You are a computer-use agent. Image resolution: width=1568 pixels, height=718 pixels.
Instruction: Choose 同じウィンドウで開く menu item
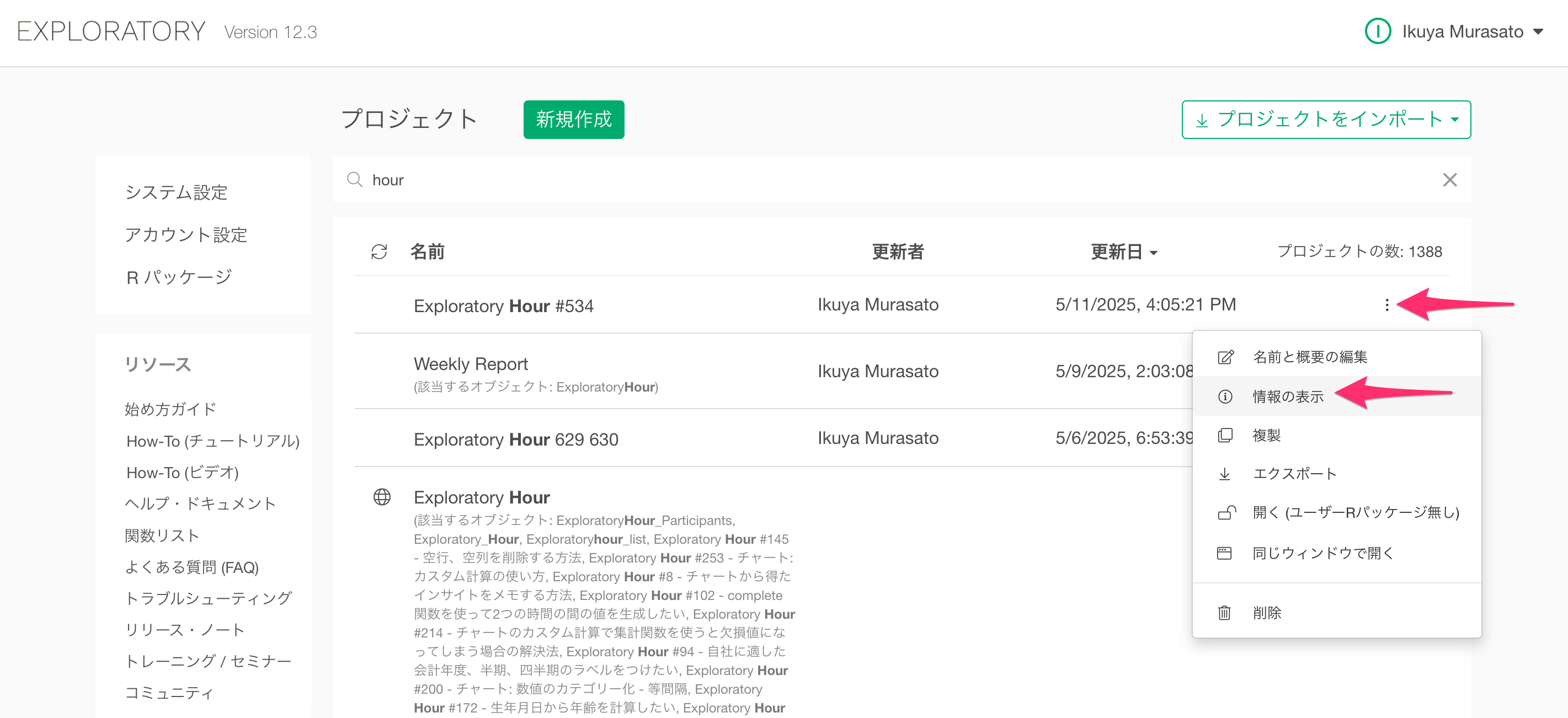[1336, 553]
